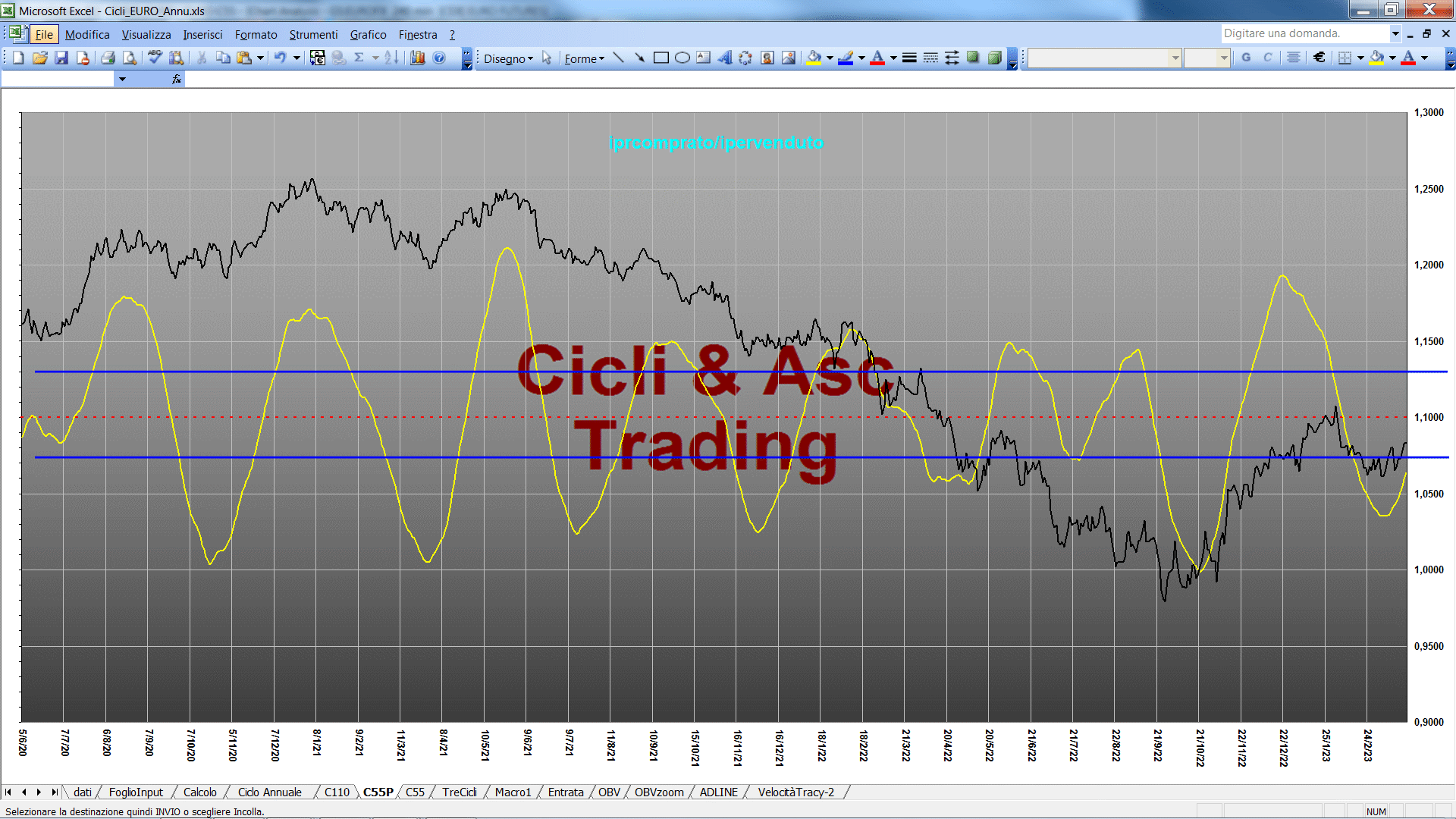Go to the last sheet tab arrow
This screenshot has height=819, width=1456.
(x=55, y=792)
